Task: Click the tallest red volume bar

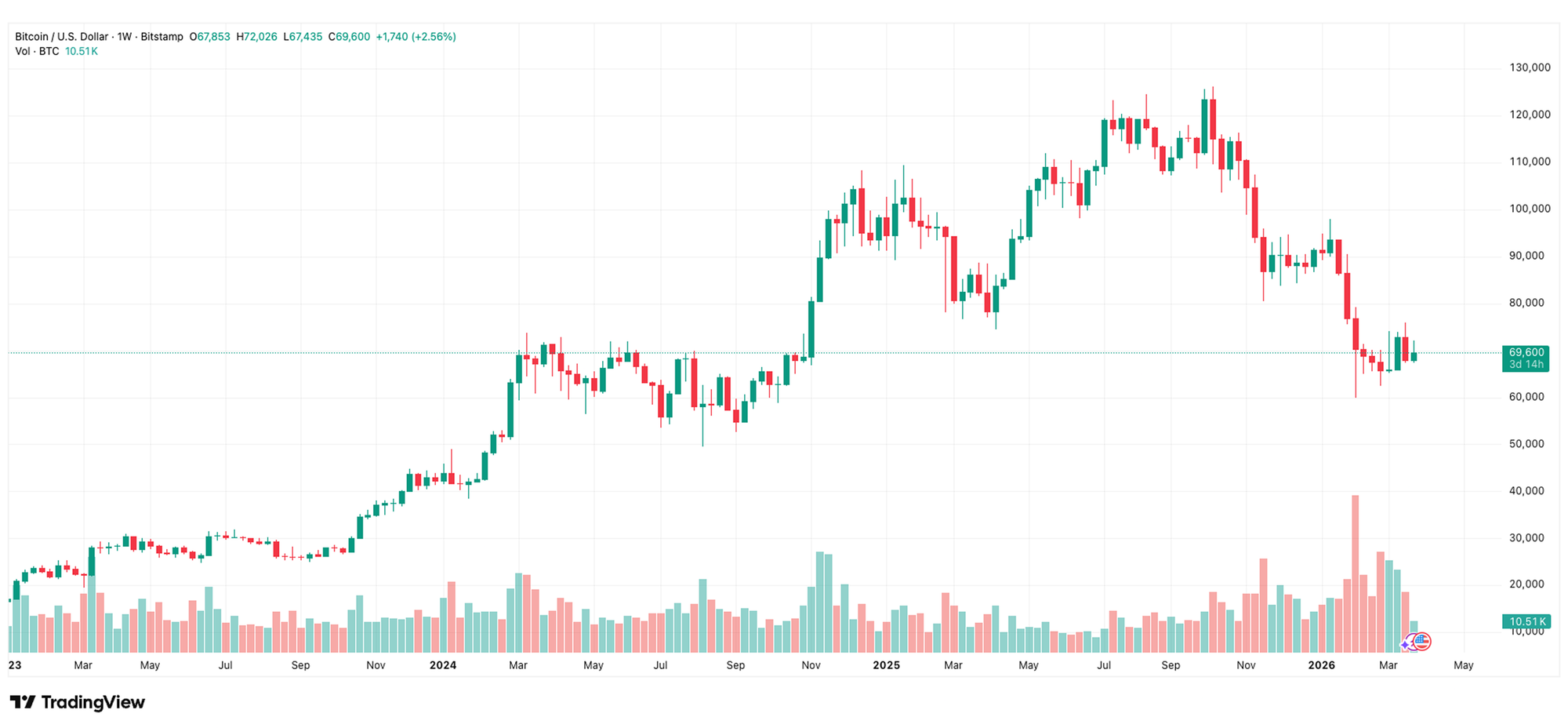Action: click(1355, 573)
